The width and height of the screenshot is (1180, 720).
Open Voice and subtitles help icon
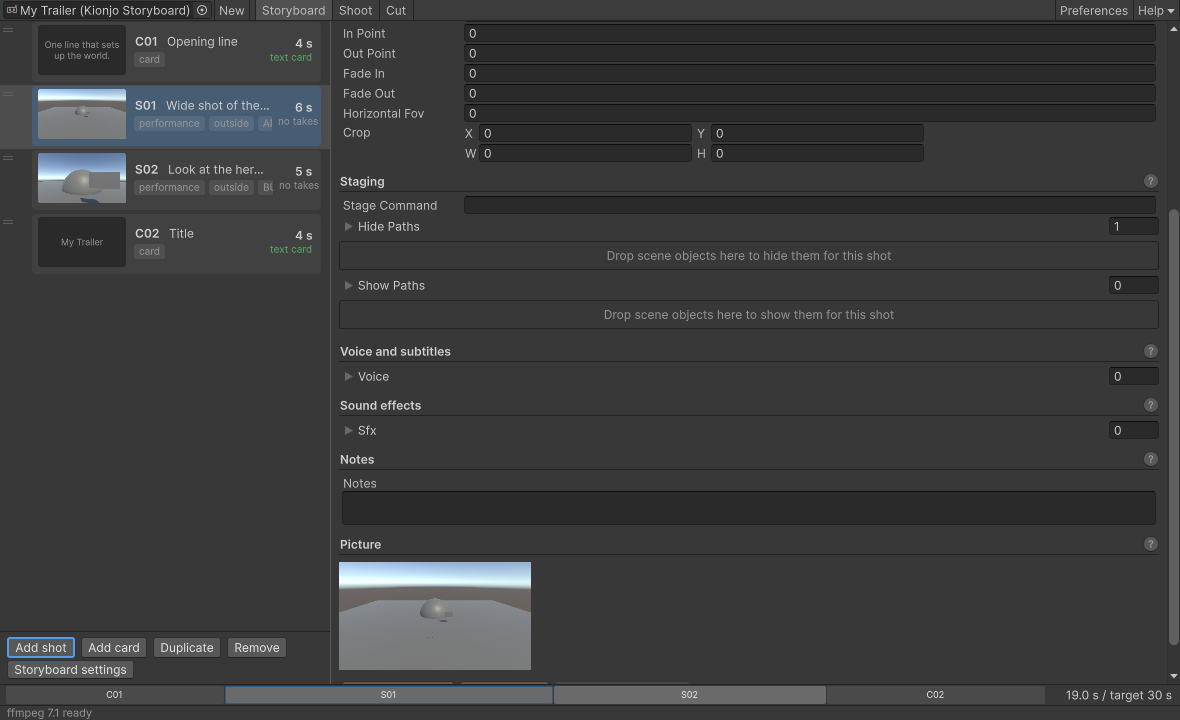(1150, 351)
